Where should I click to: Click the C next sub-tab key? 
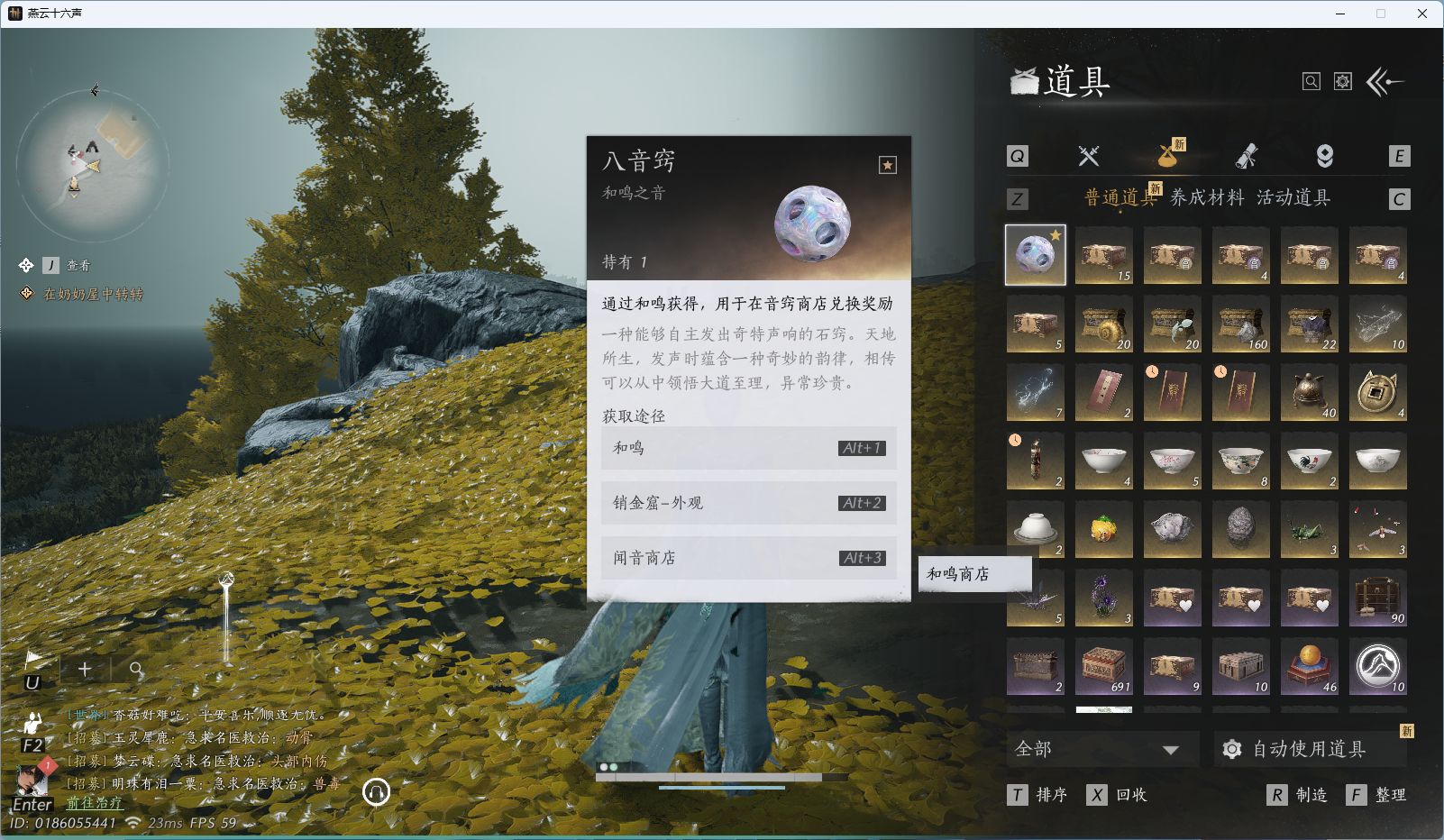[x=1399, y=199]
